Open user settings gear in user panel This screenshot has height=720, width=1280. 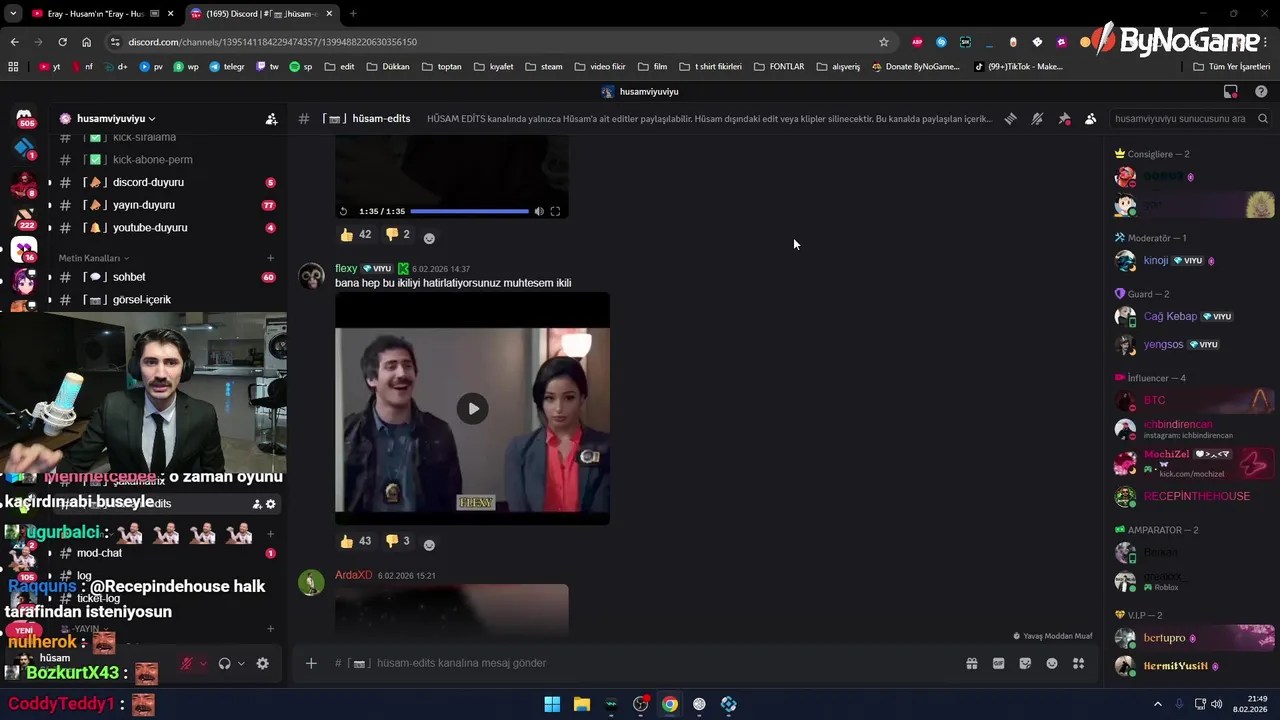[x=263, y=663]
